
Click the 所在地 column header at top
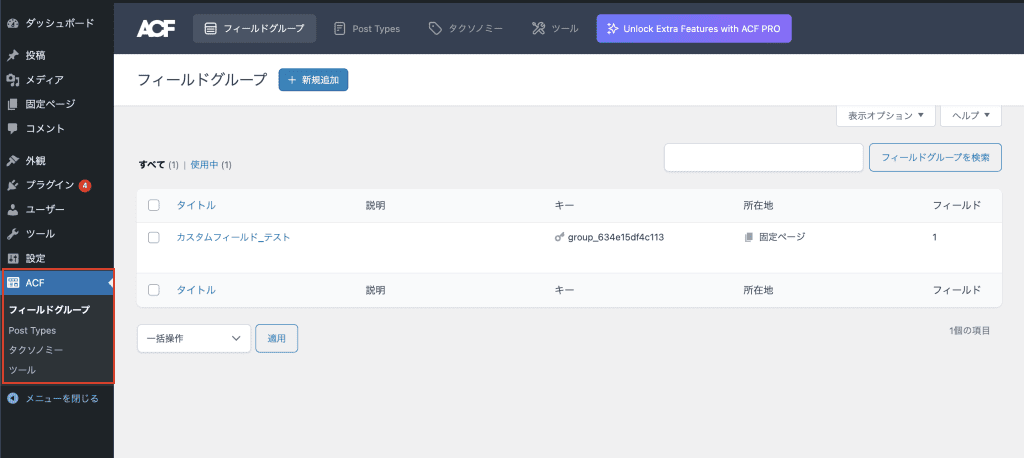(x=758, y=205)
